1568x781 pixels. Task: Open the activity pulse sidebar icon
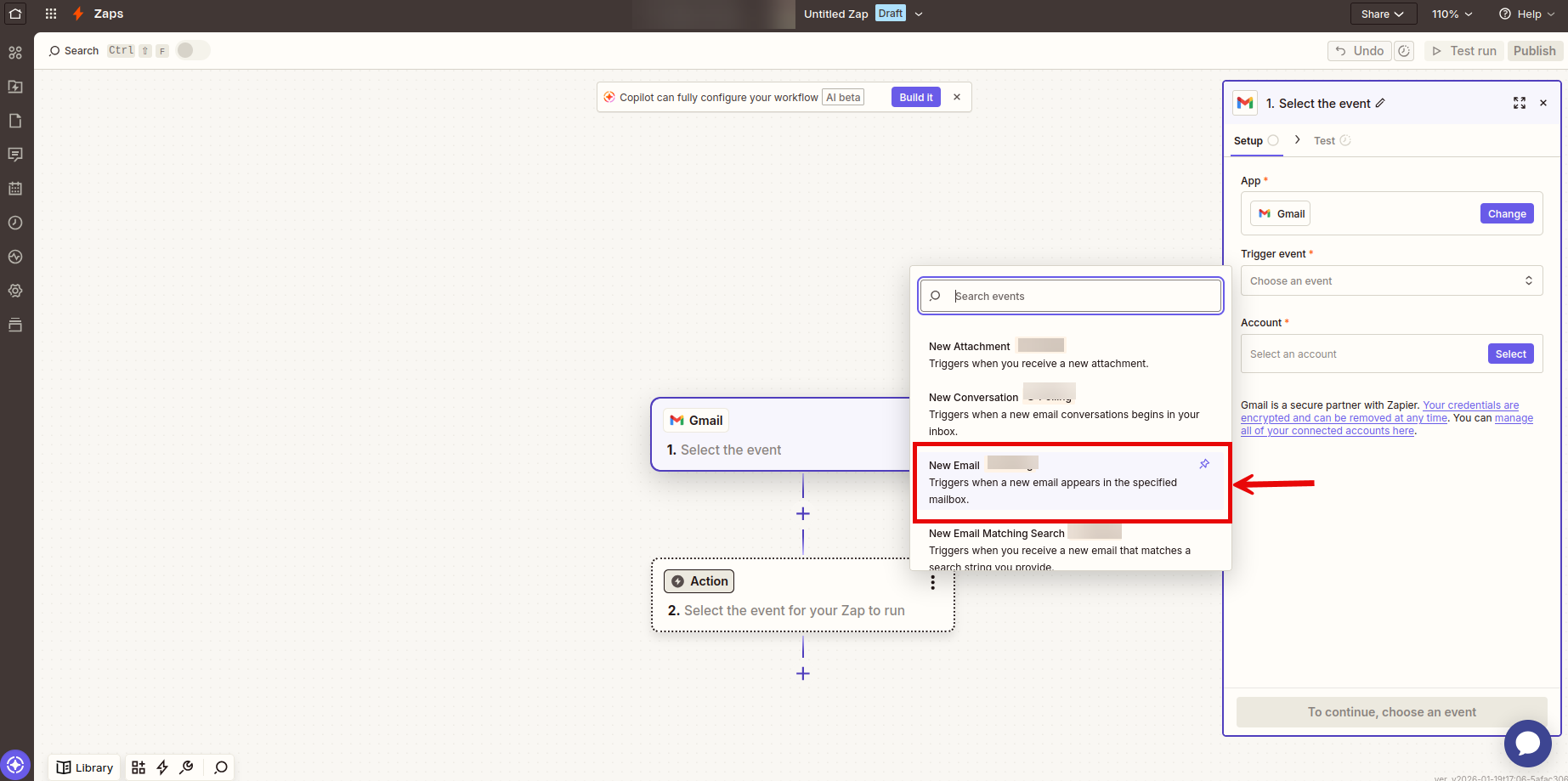(x=15, y=257)
